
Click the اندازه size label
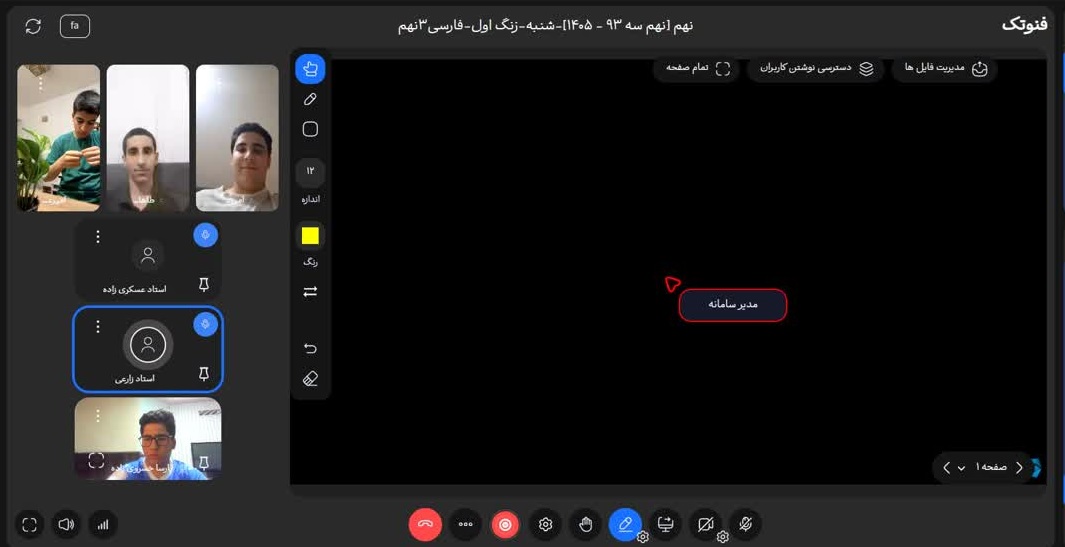(x=310, y=200)
